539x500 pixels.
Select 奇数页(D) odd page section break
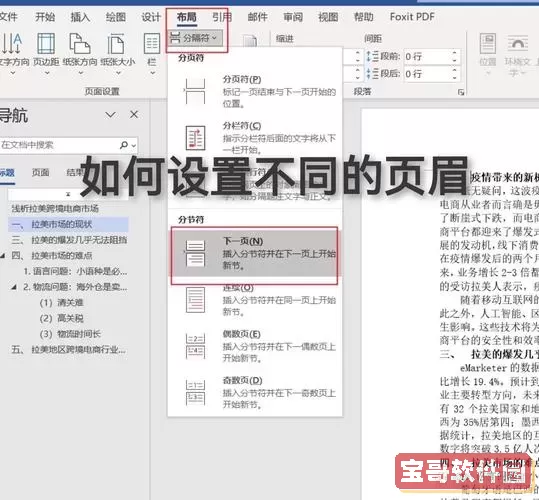[x=255, y=392]
